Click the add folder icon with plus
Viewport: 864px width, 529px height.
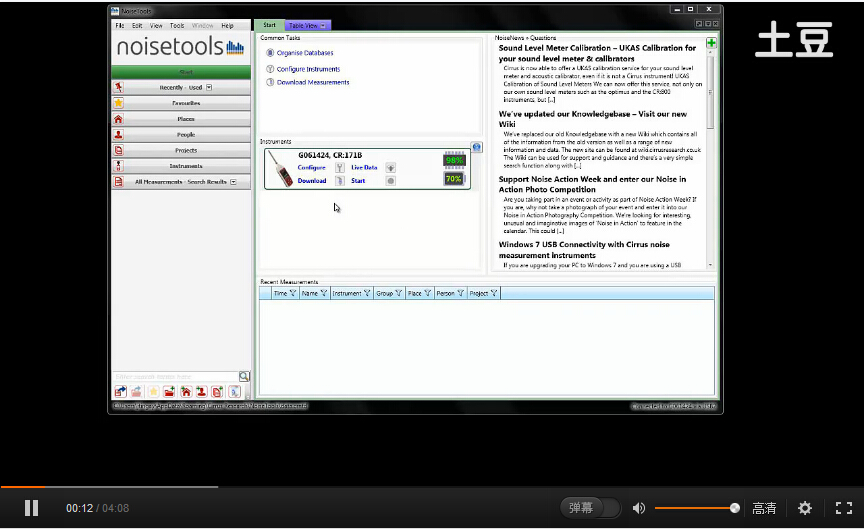(169, 392)
